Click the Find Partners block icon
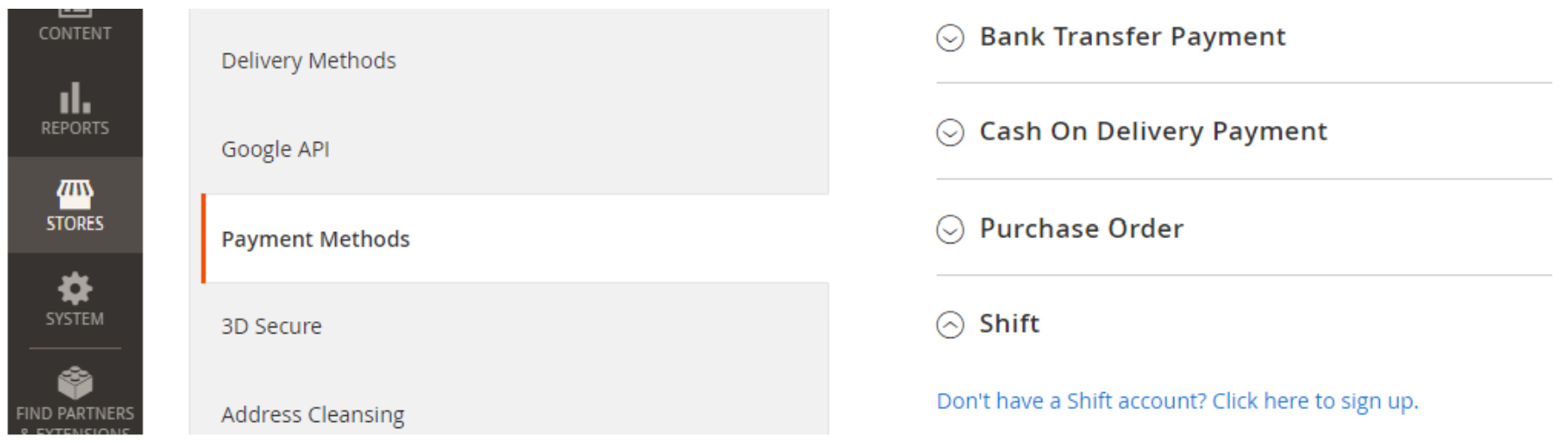This screenshot has height=443, width=1568. click(75, 382)
